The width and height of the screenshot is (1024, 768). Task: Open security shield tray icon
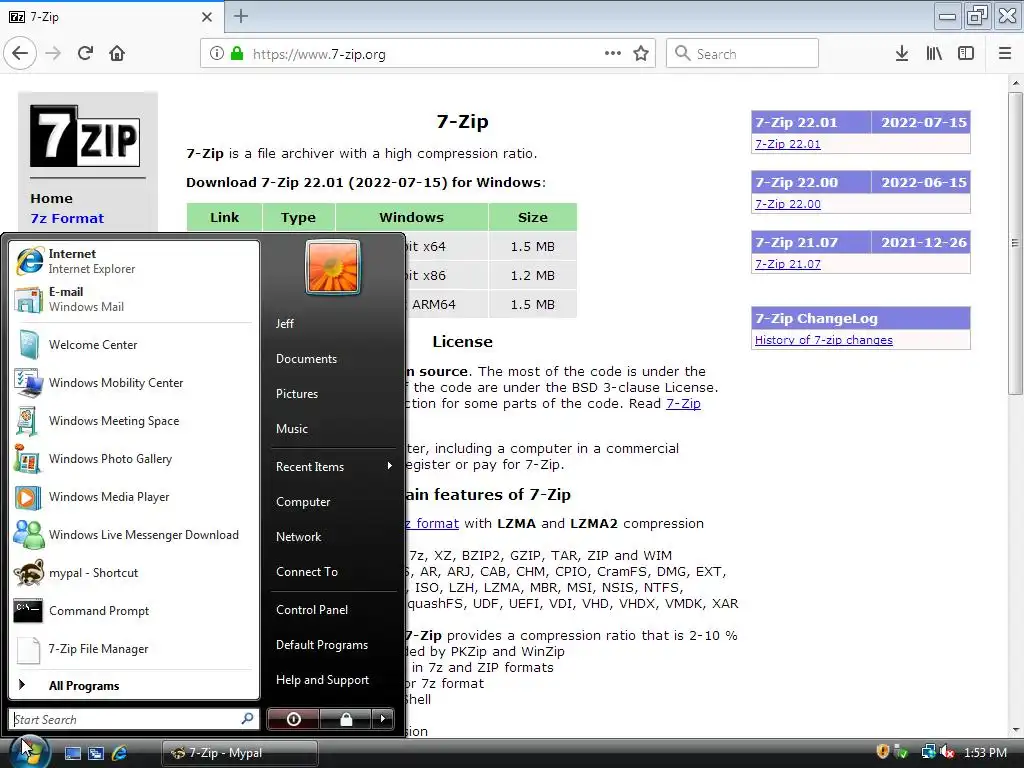883,752
